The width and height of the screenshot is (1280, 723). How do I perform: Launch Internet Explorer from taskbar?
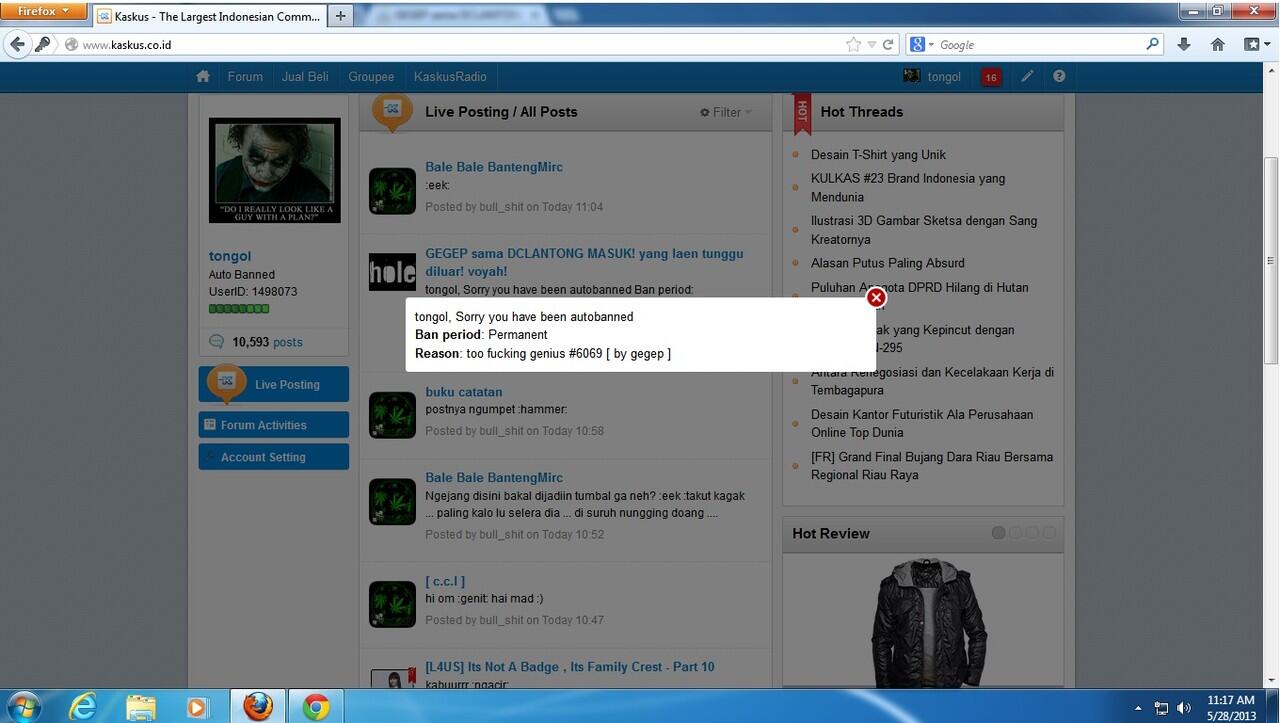(x=83, y=706)
